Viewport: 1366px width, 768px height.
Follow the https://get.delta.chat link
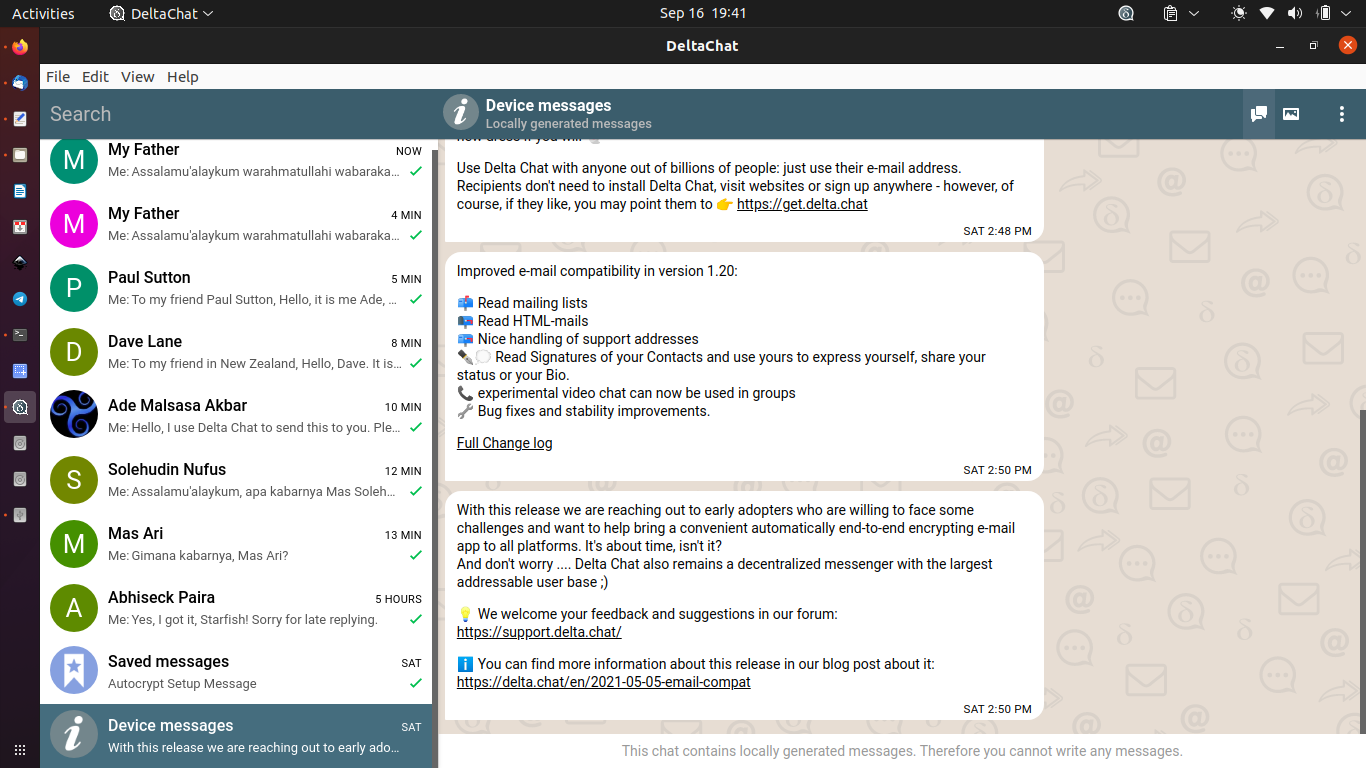[802, 204]
